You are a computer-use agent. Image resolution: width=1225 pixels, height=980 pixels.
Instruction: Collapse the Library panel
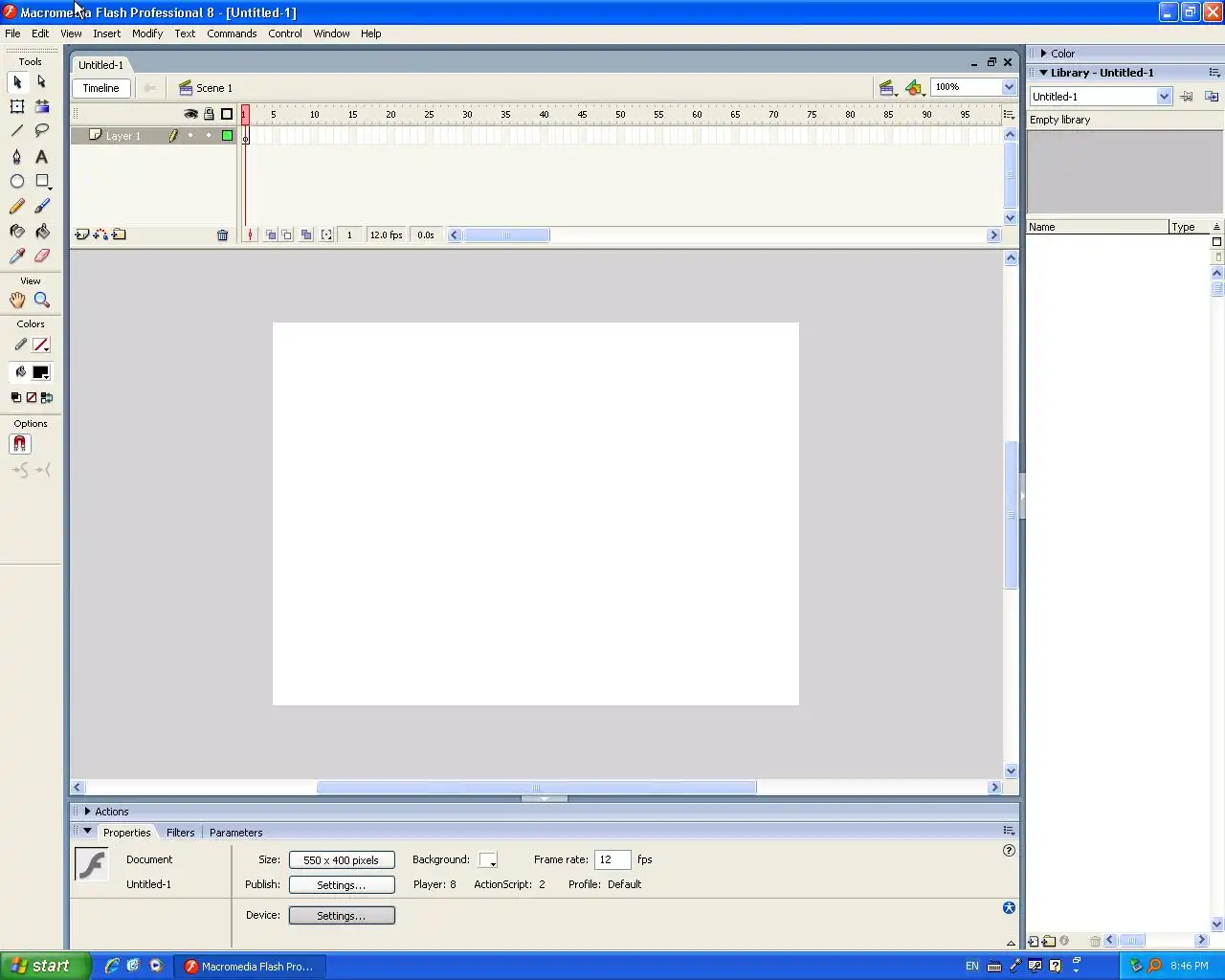(x=1044, y=73)
